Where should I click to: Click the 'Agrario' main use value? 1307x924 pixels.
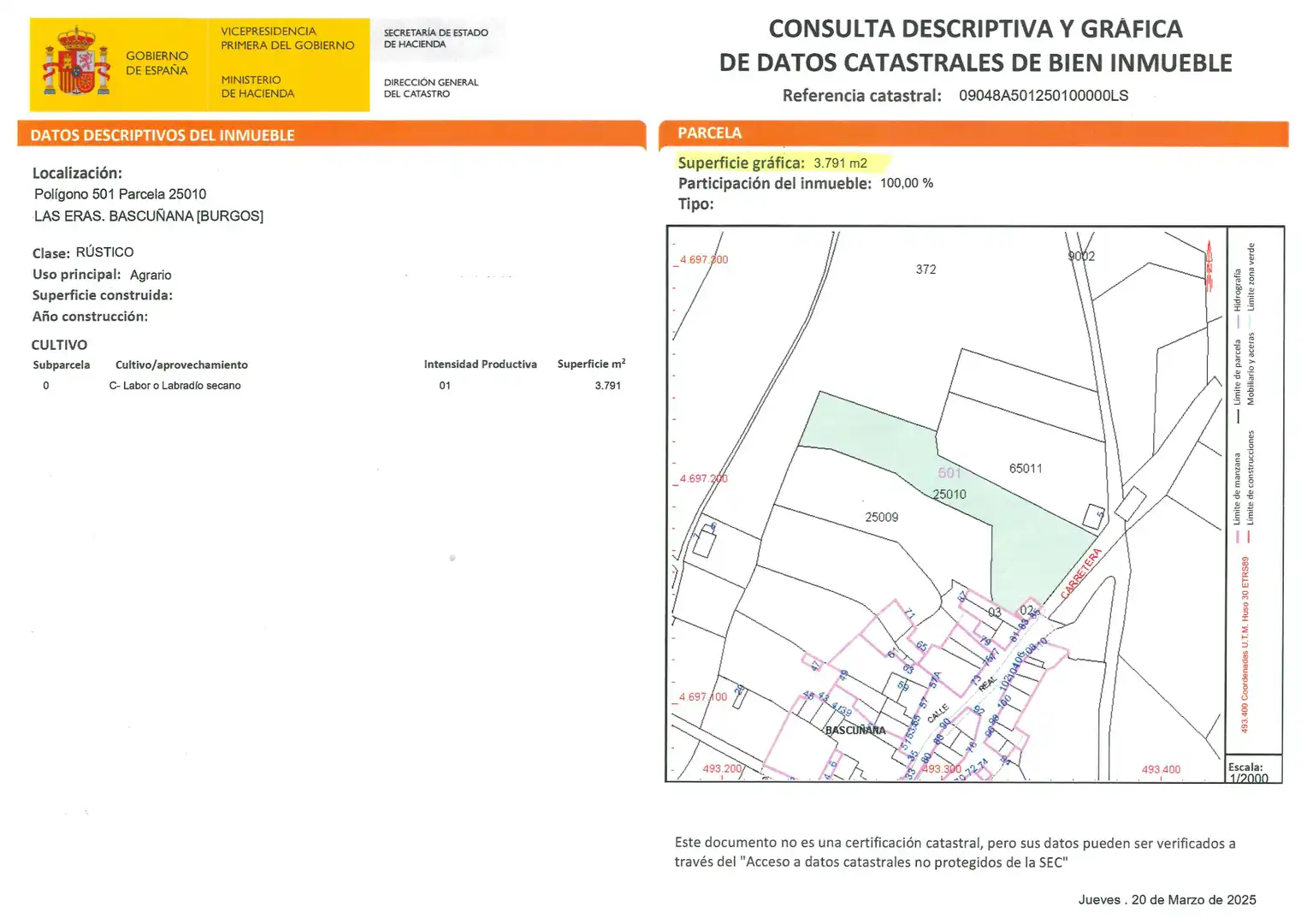click(151, 275)
